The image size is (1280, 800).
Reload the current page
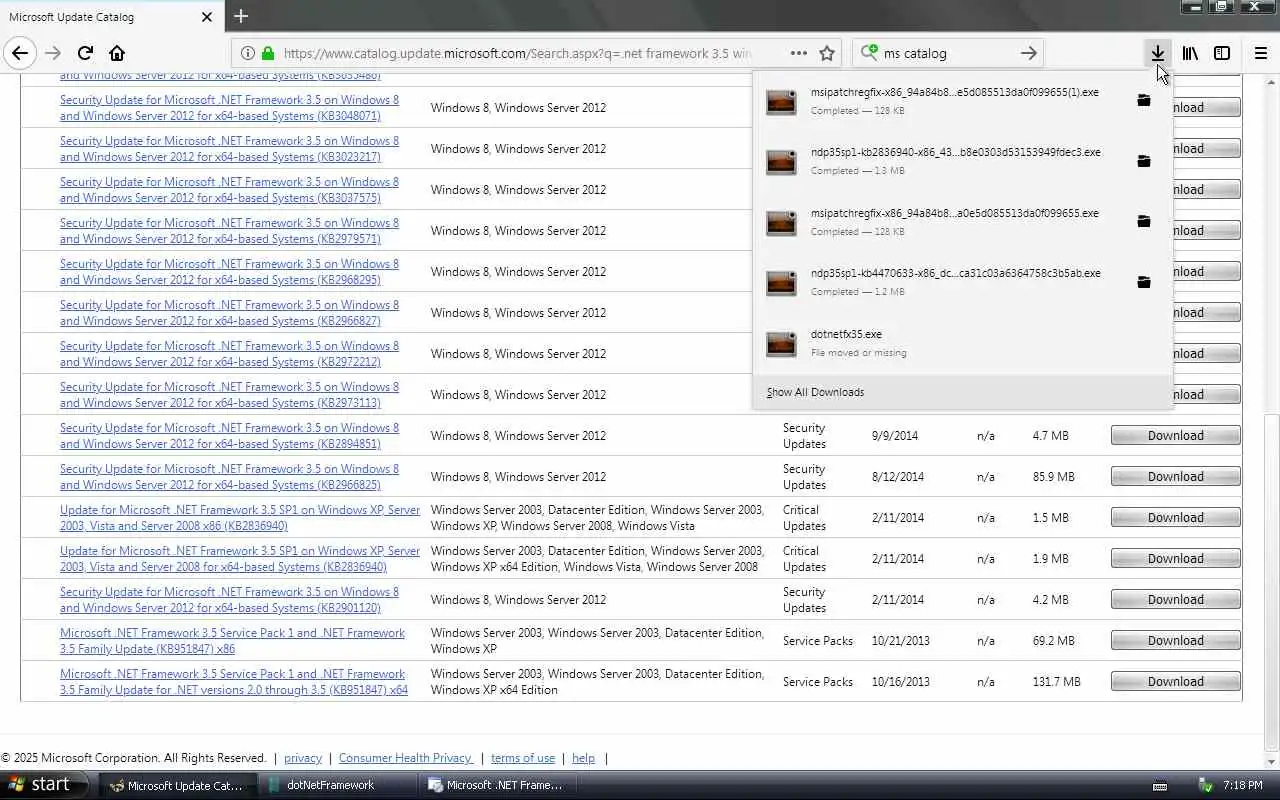pos(85,53)
